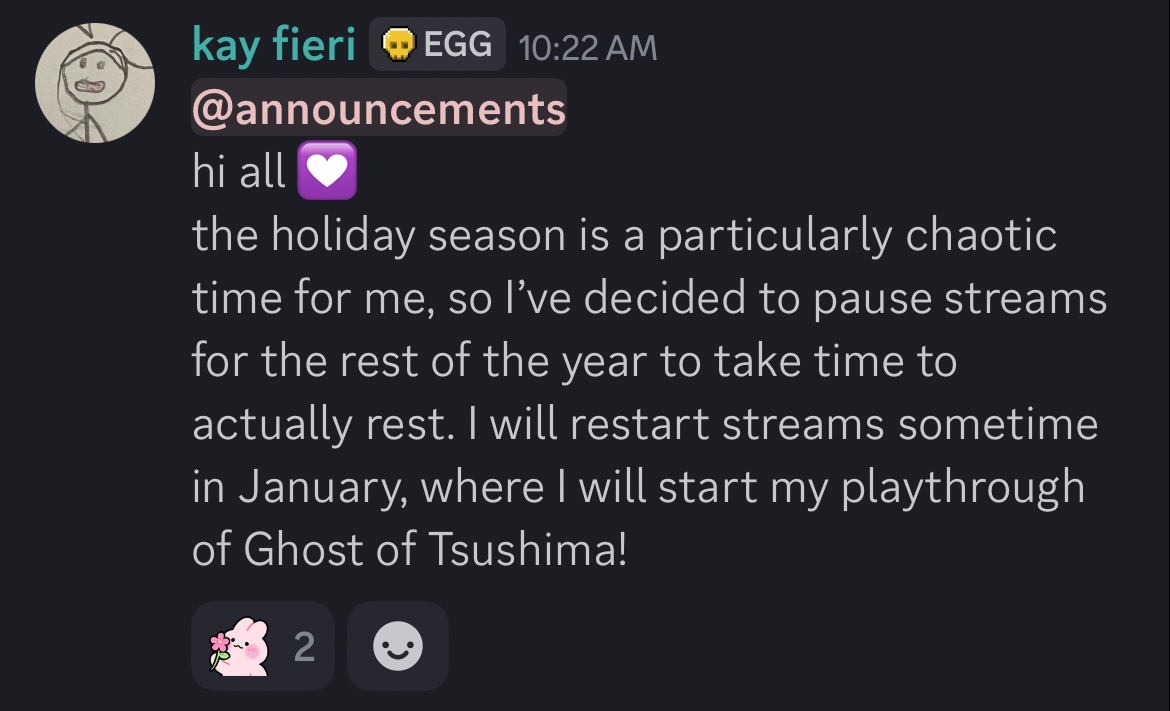Click the yellow skull icon in the EGG tag
Viewport: 1170px width, 711px height.
click(400, 45)
